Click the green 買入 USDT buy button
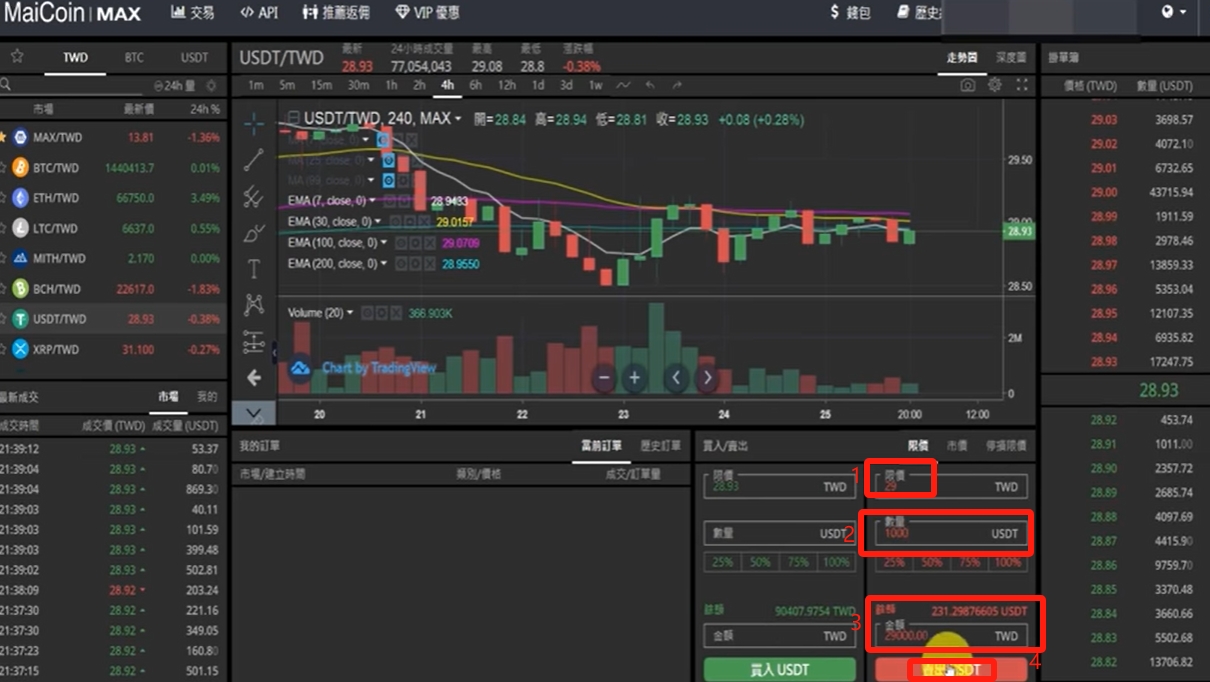The width and height of the screenshot is (1210, 682). click(780, 669)
